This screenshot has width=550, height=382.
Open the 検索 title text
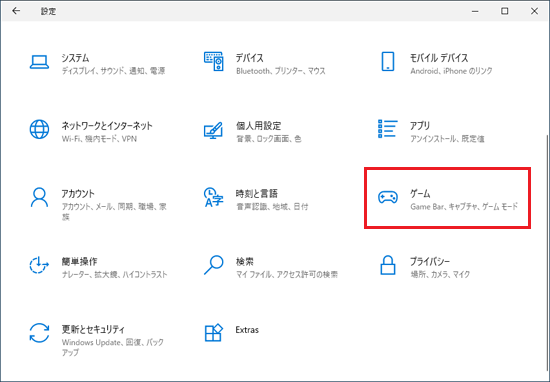click(x=244, y=261)
